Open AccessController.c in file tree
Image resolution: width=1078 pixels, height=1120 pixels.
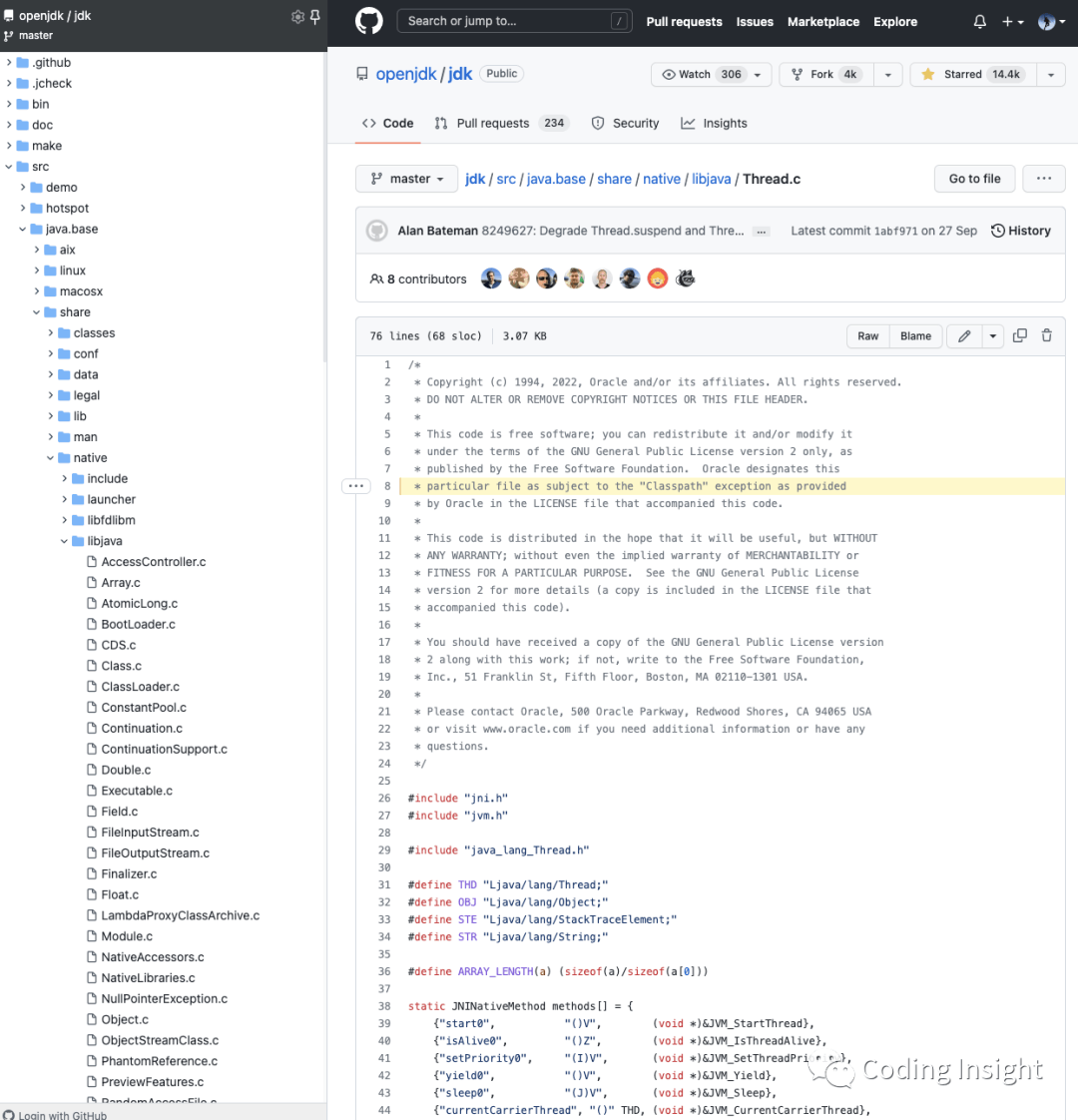tap(153, 561)
